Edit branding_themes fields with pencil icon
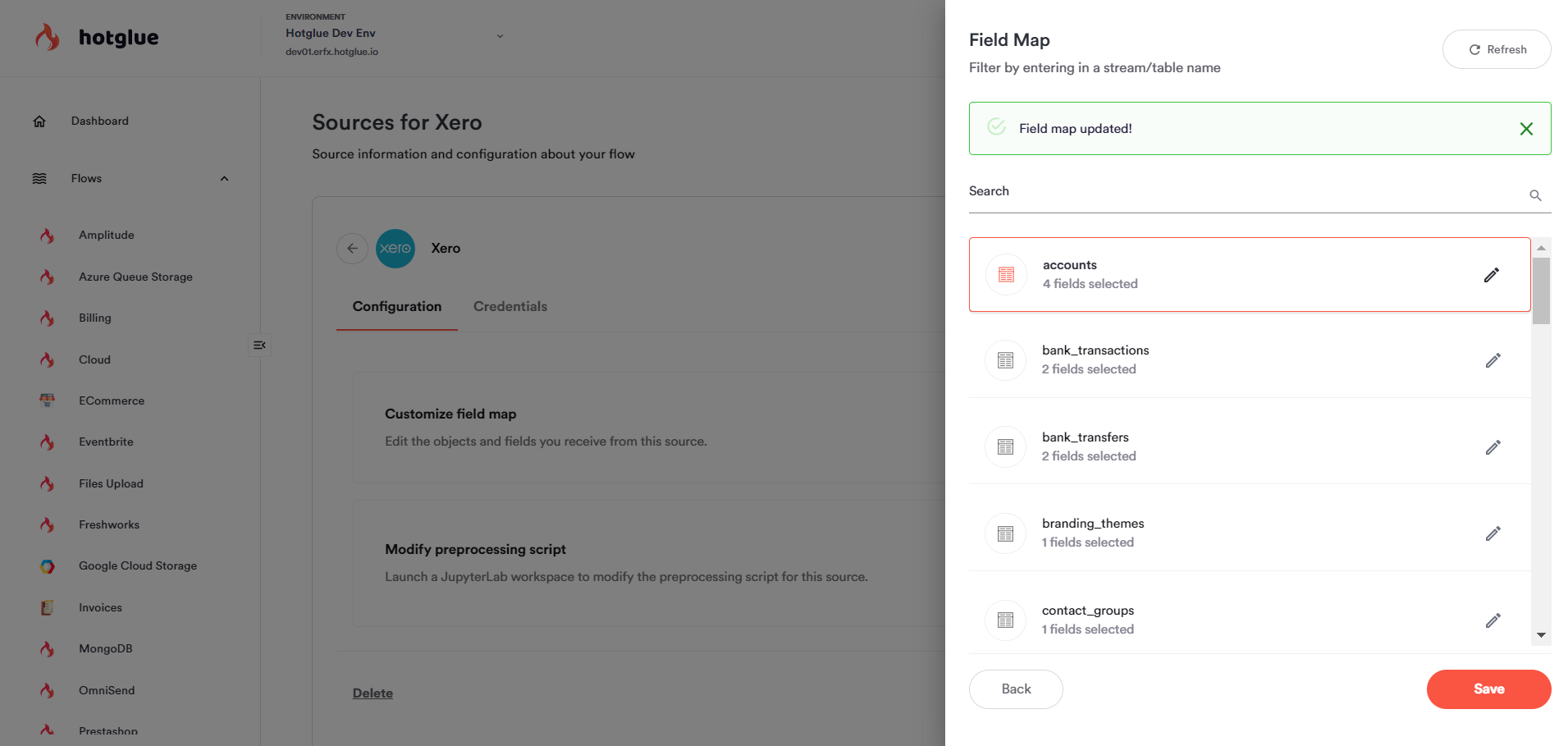The height and width of the screenshot is (746, 1568). coord(1493,533)
